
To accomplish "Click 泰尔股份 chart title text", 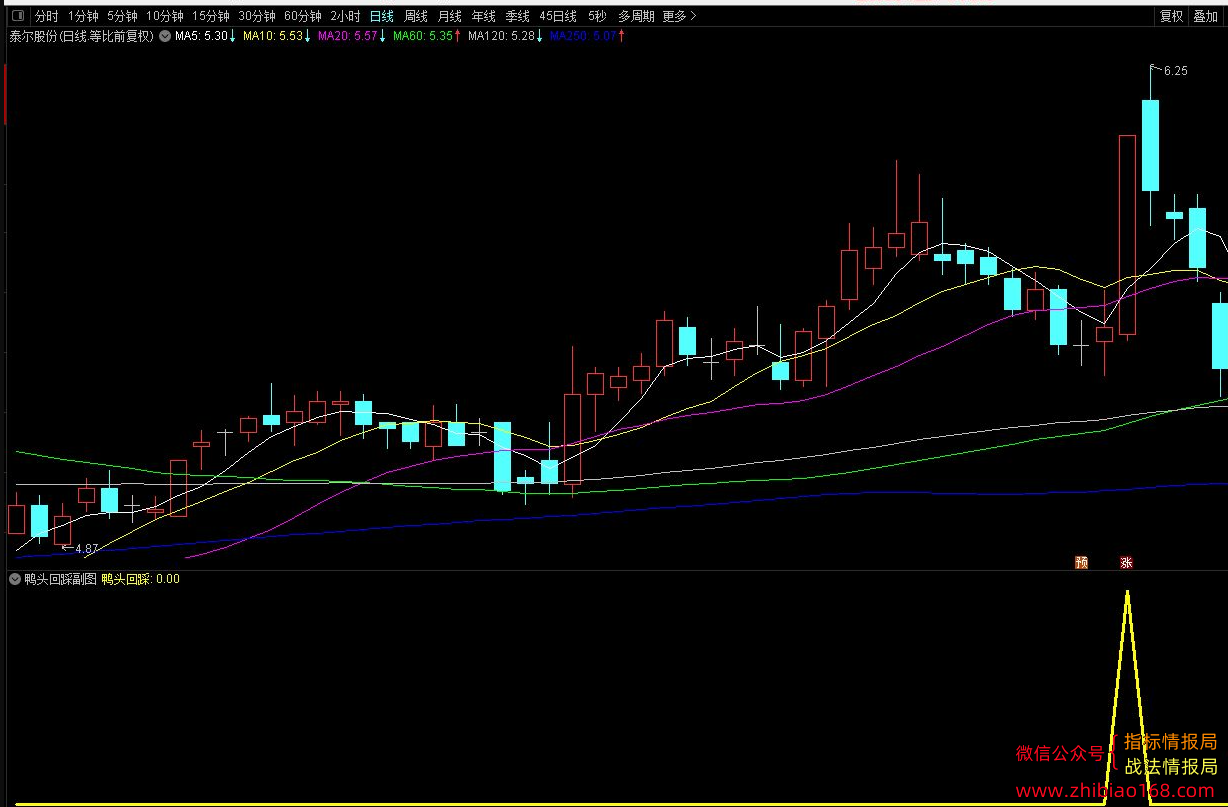I will pyautogui.click(x=81, y=37).
